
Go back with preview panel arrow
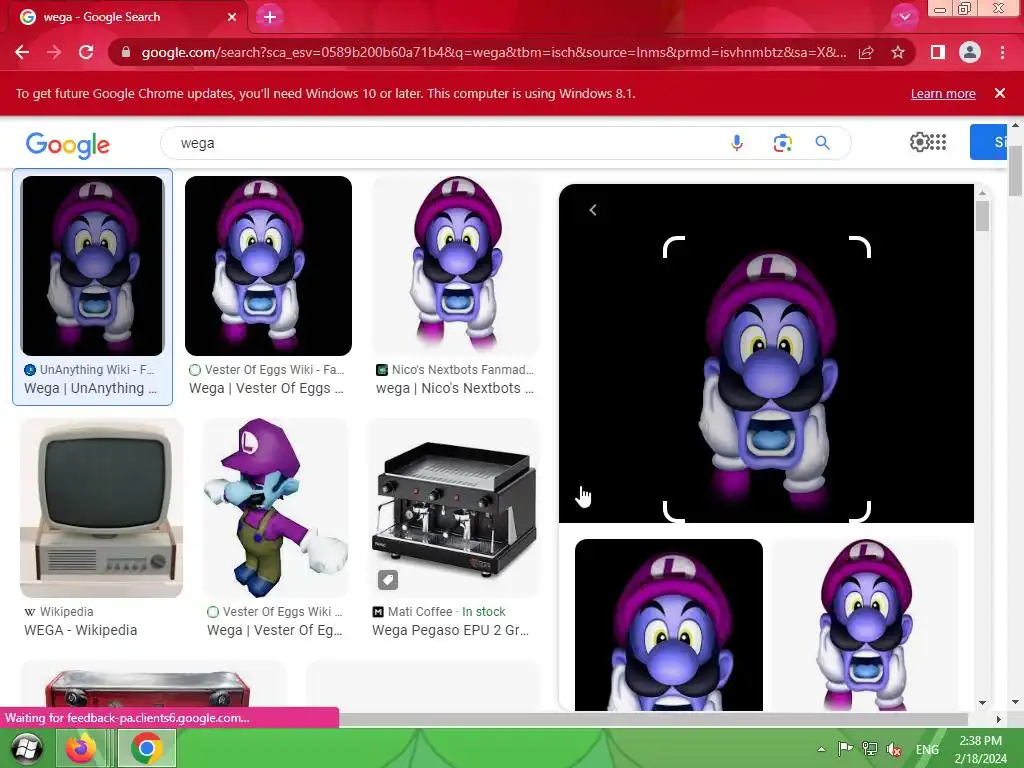pyautogui.click(x=593, y=210)
